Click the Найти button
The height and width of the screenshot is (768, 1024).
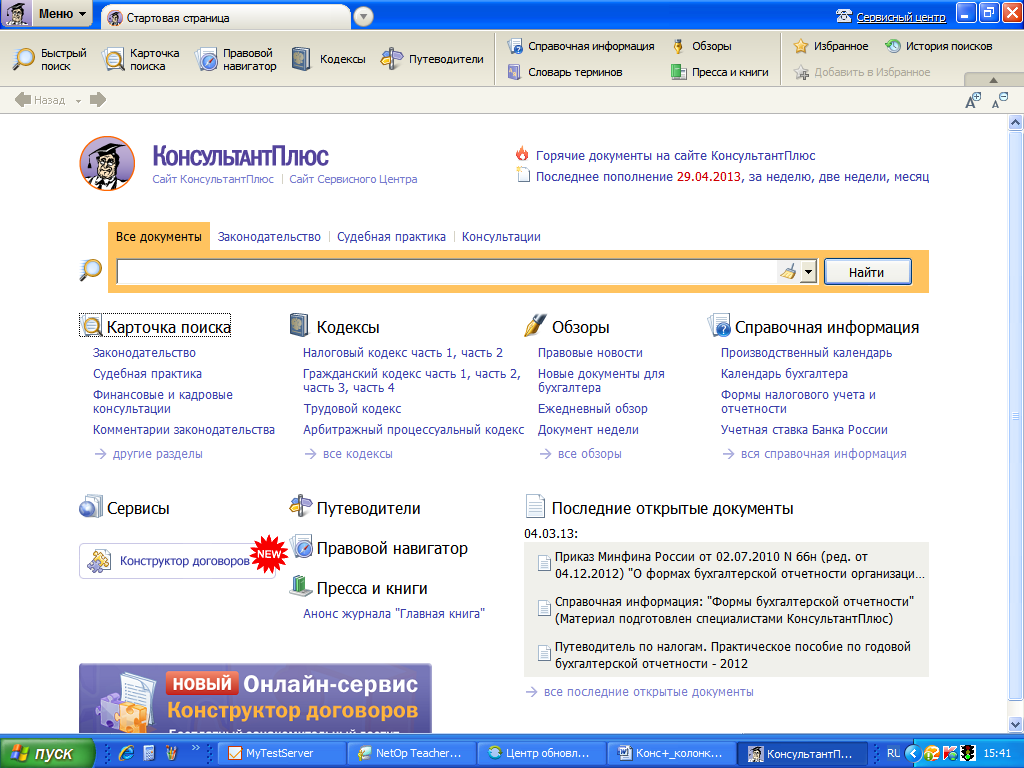[x=867, y=272]
